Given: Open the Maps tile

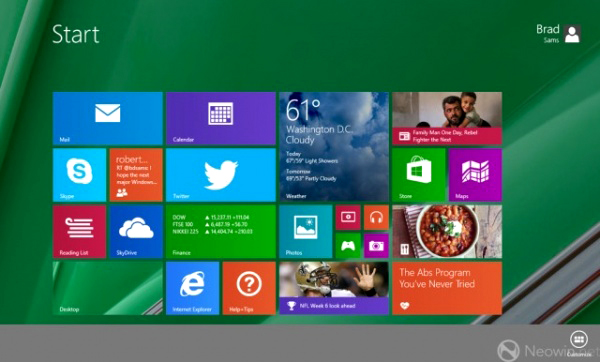Looking at the screenshot, I should pyautogui.click(x=475, y=175).
